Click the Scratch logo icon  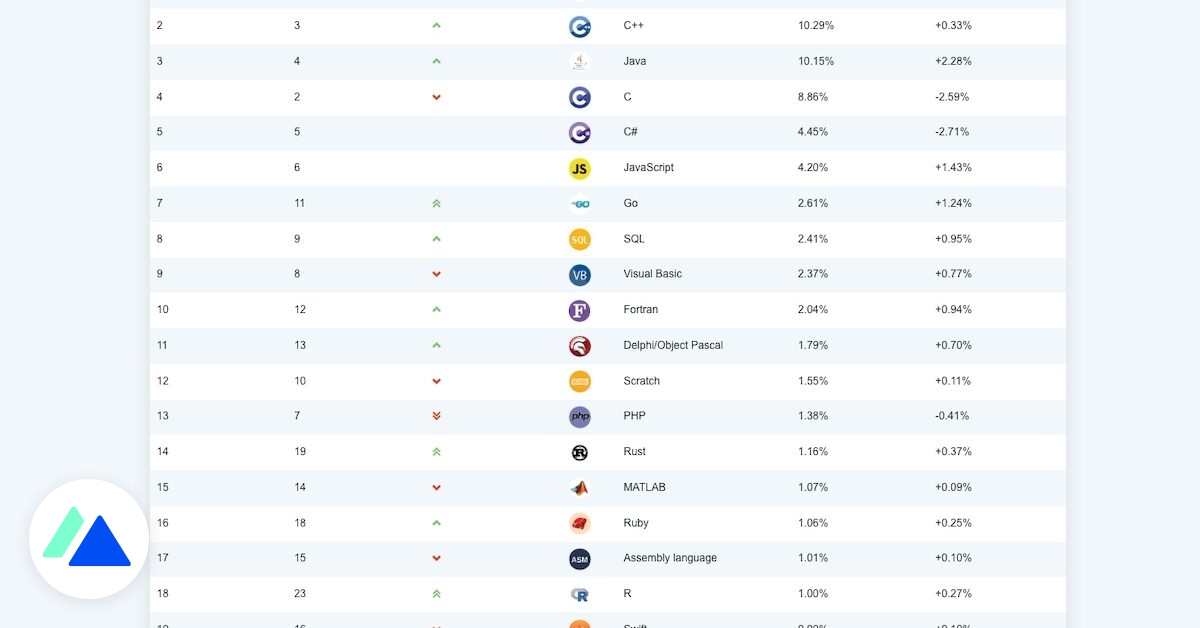(579, 381)
